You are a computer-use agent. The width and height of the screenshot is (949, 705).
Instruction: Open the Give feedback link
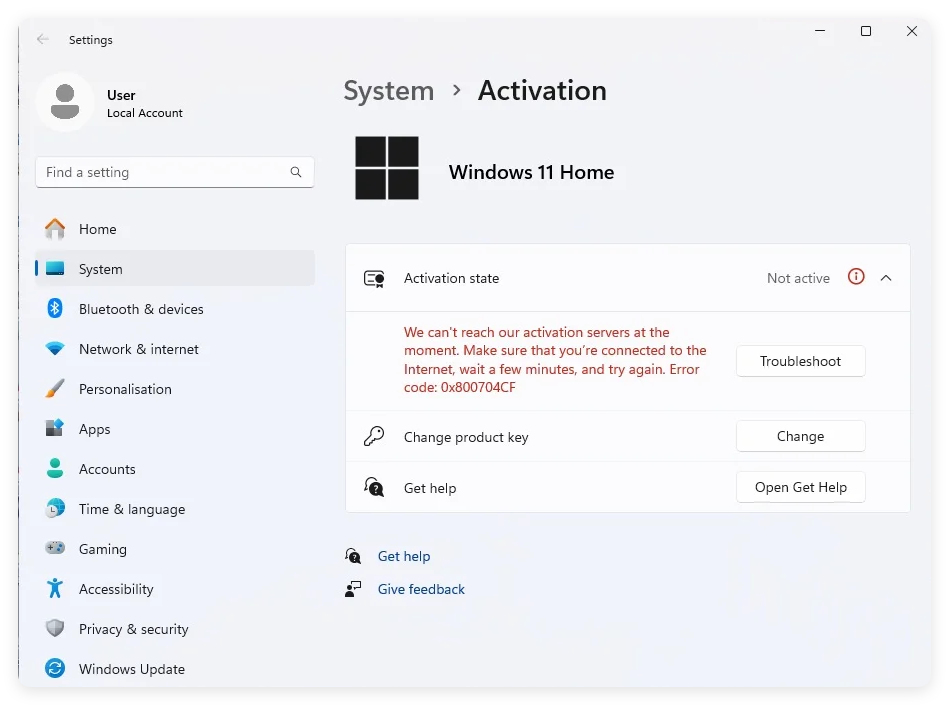click(421, 589)
